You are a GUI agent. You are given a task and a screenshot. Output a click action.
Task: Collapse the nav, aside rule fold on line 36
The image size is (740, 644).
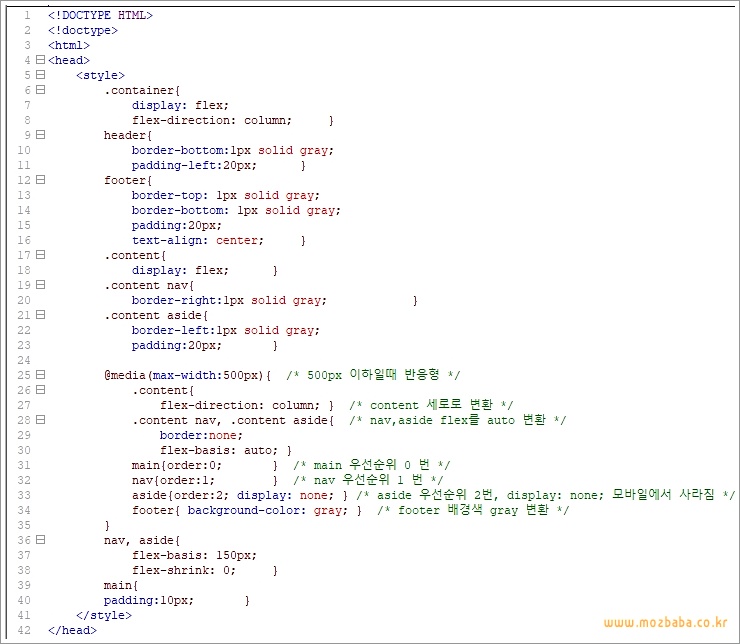click(41, 539)
